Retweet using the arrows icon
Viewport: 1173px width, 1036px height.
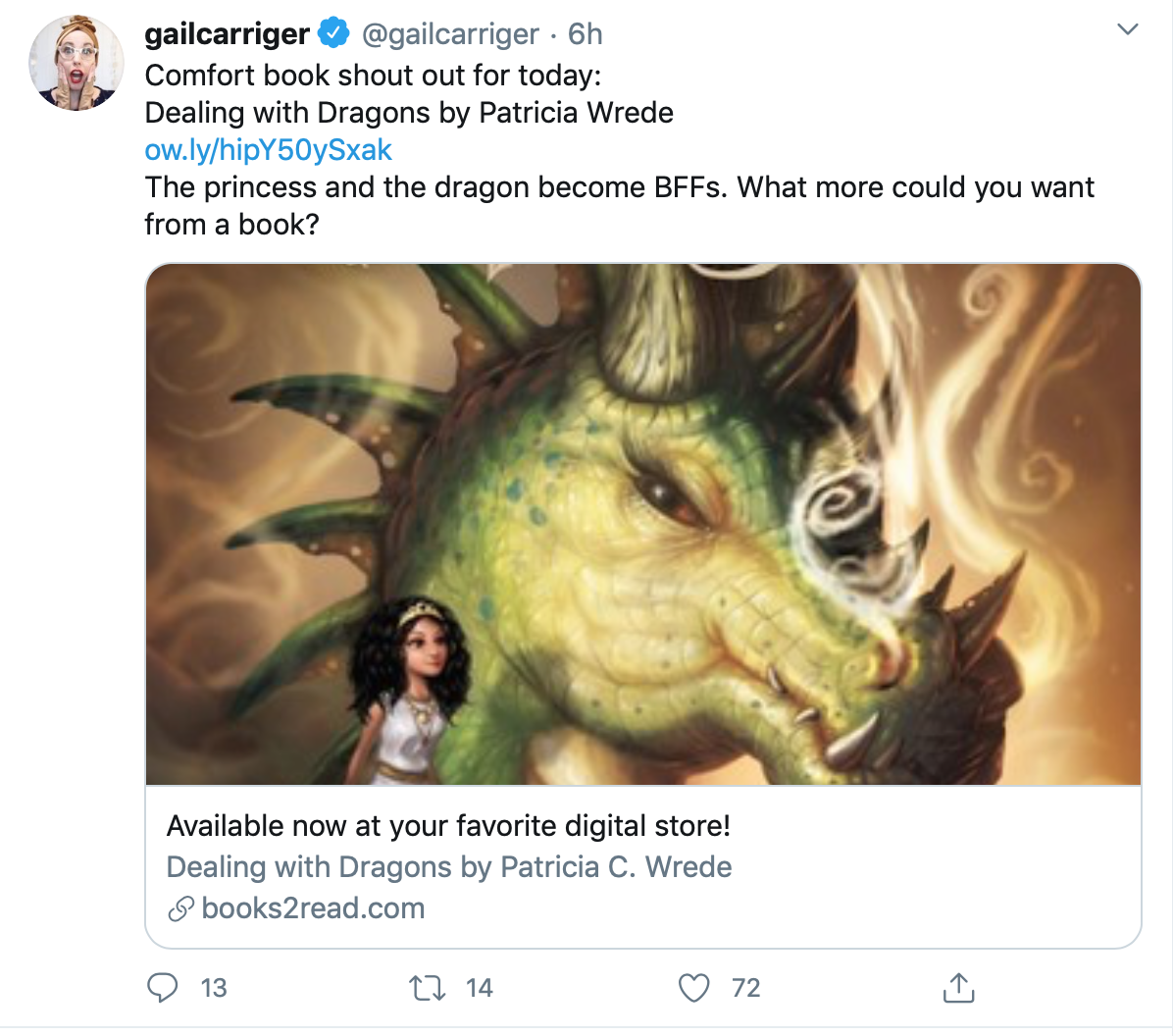pyautogui.click(x=427, y=987)
